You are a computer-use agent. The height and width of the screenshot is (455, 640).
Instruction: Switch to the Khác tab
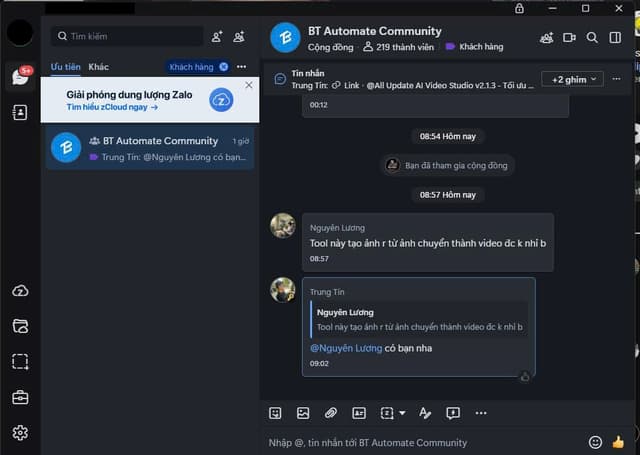pyautogui.click(x=98, y=67)
